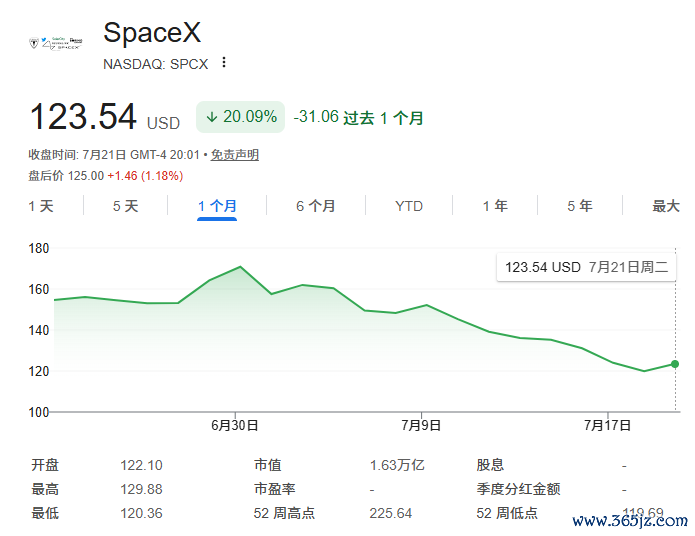
Task: Select the 1 天 range tab
Action: (41, 206)
